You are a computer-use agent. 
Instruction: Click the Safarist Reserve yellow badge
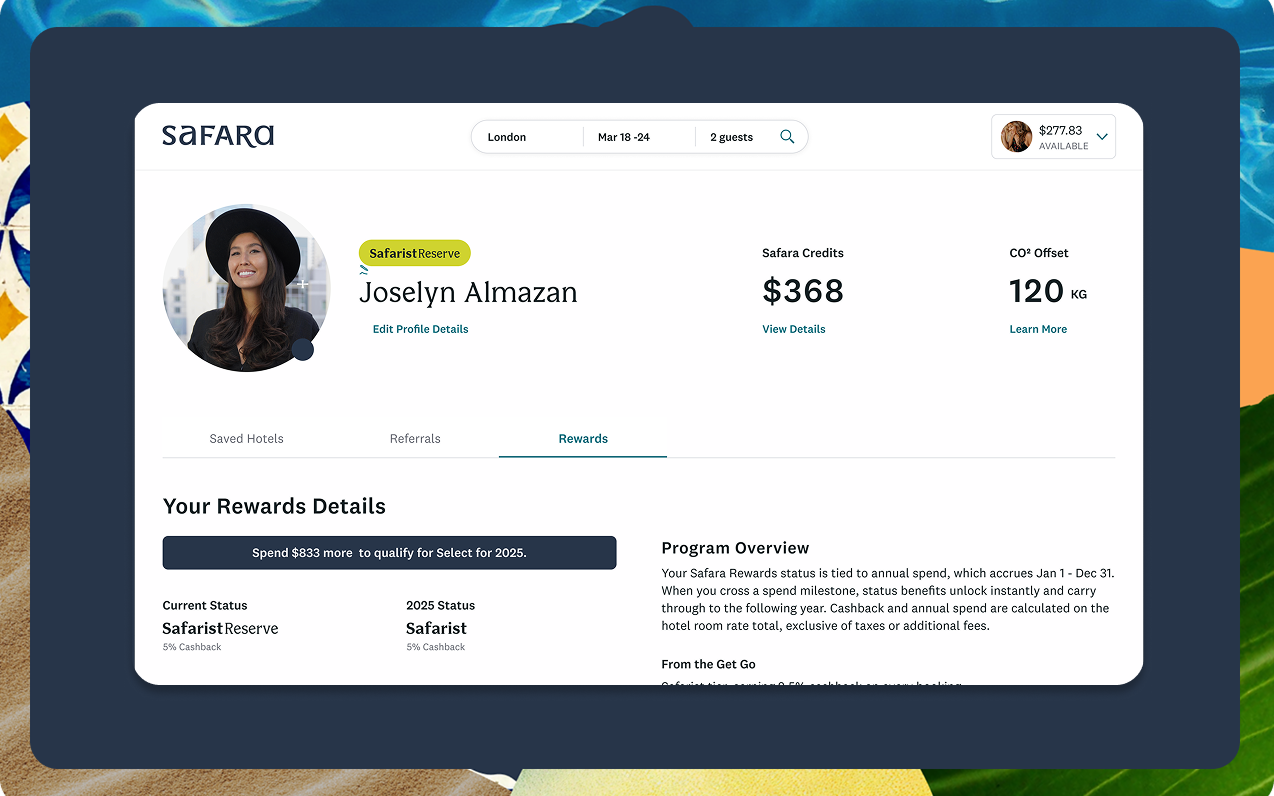(415, 253)
